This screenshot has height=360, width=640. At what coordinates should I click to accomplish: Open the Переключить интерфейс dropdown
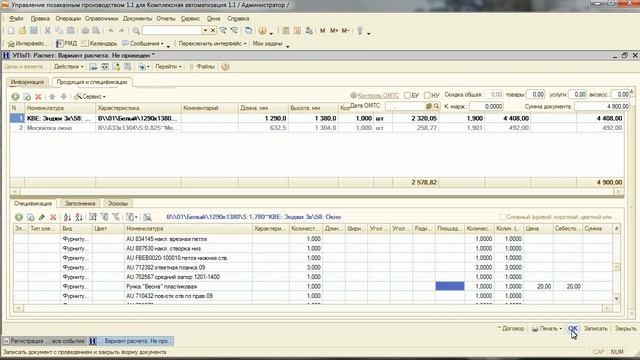pyautogui.click(x=213, y=43)
